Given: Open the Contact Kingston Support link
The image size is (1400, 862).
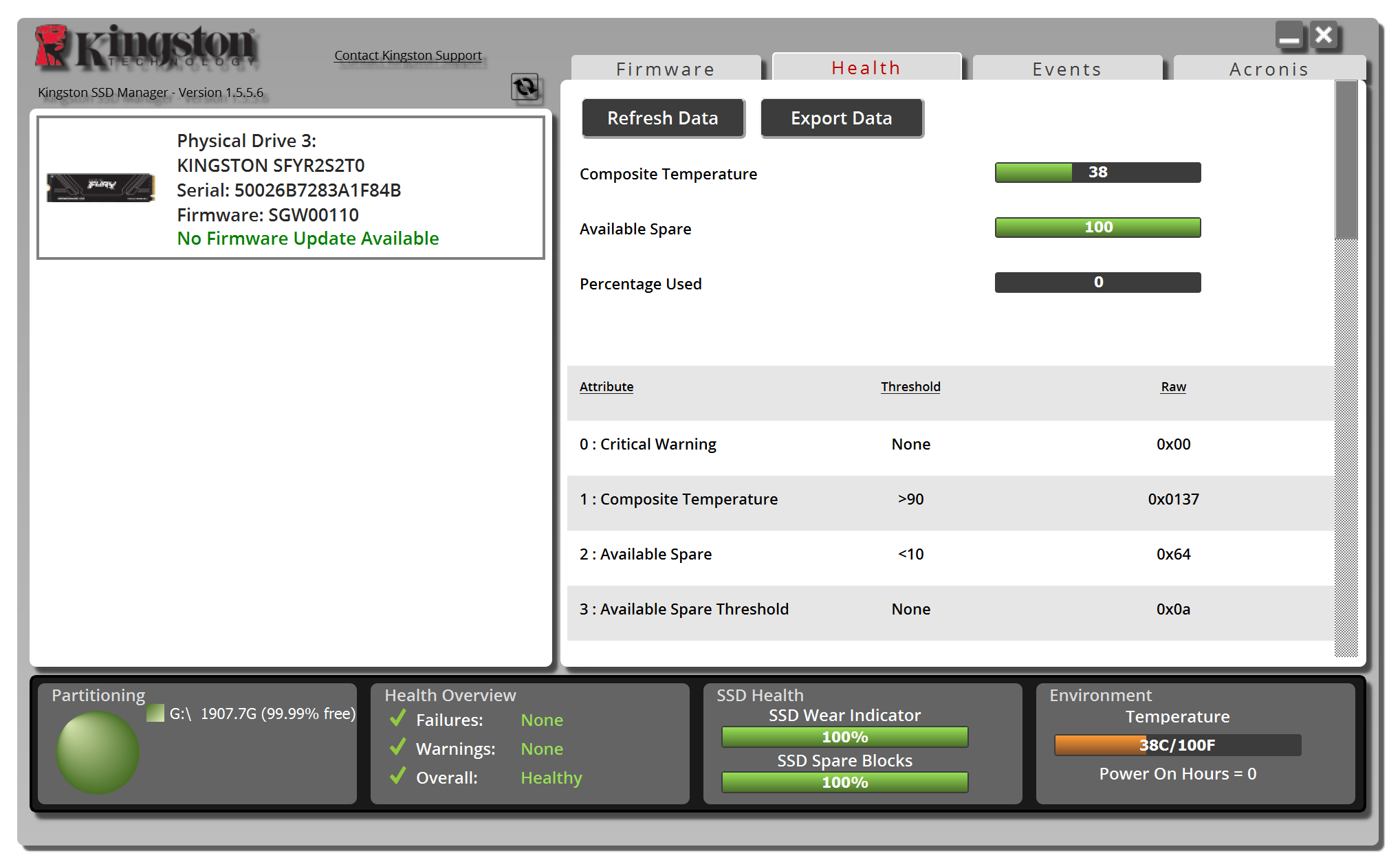Looking at the screenshot, I should tap(408, 55).
